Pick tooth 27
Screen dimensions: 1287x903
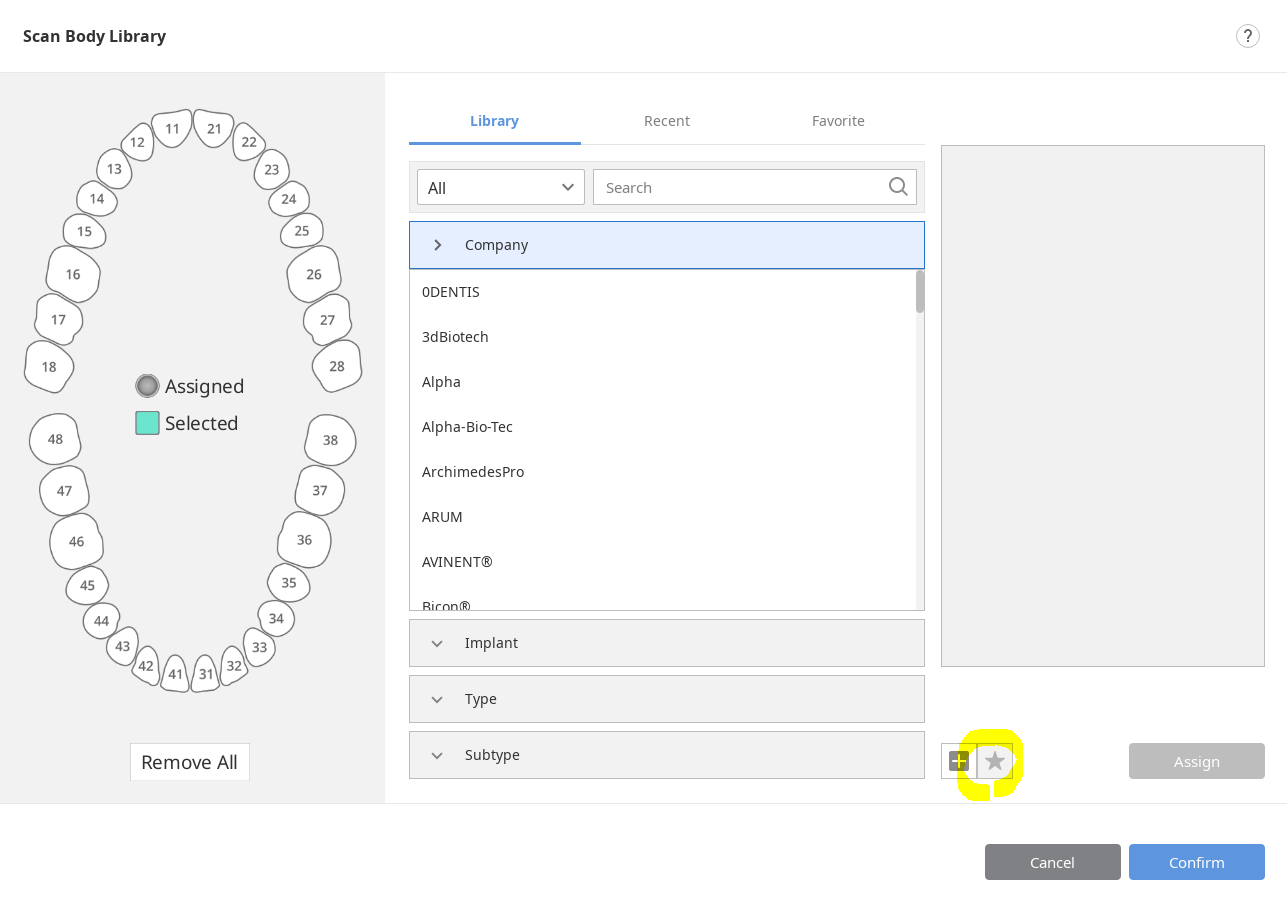pyautogui.click(x=327, y=320)
